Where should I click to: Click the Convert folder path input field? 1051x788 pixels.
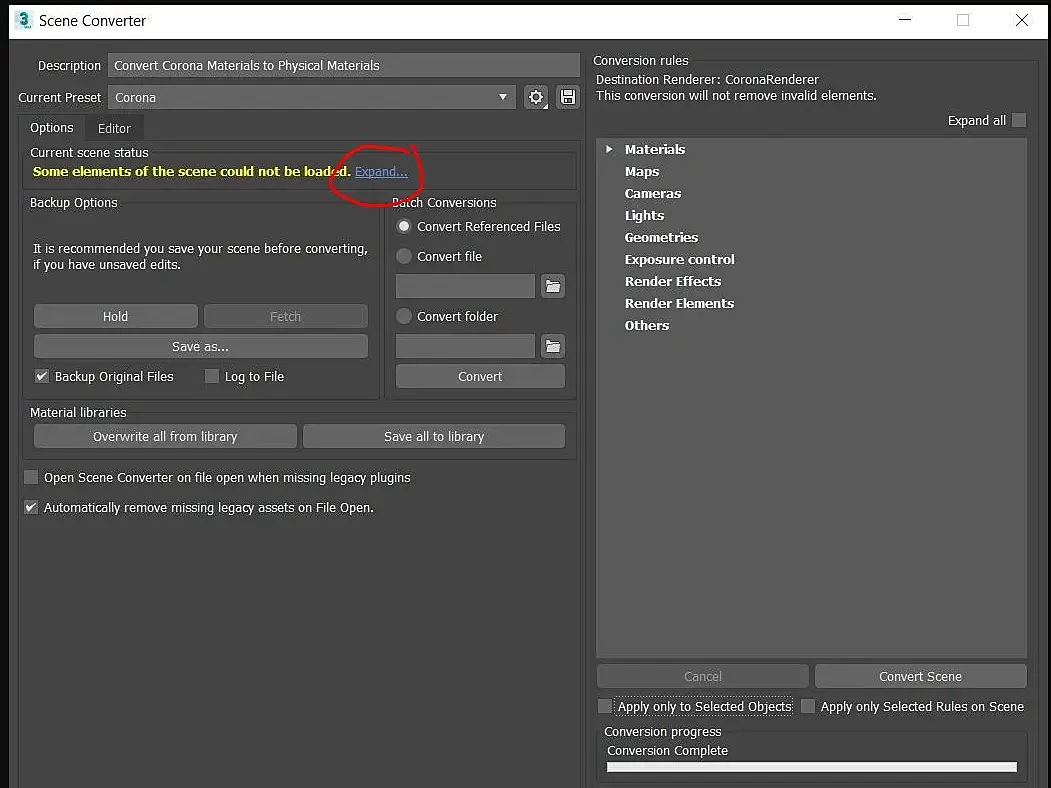tap(465, 346)
